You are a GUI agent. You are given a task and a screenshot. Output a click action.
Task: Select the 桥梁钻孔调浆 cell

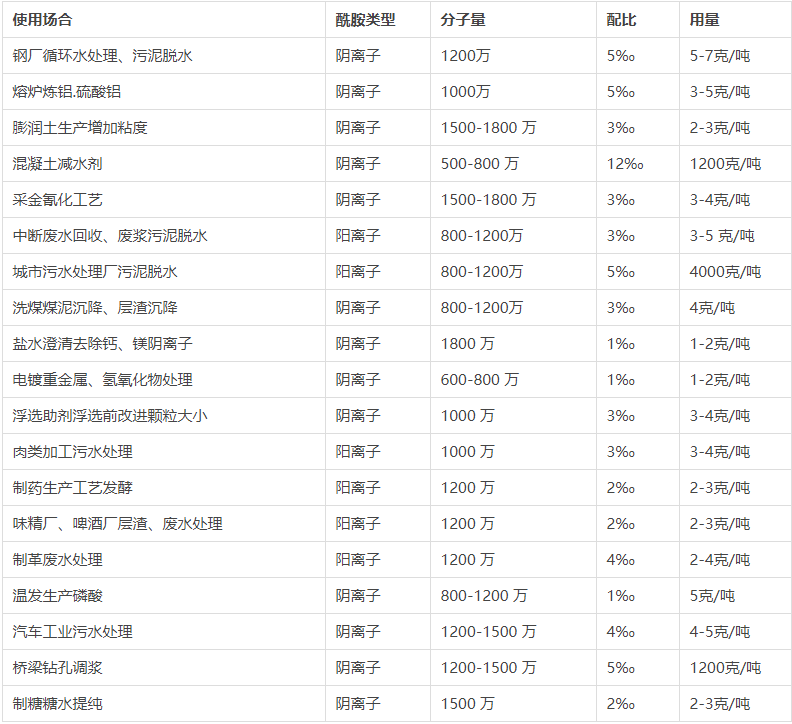tap(58, 668)
